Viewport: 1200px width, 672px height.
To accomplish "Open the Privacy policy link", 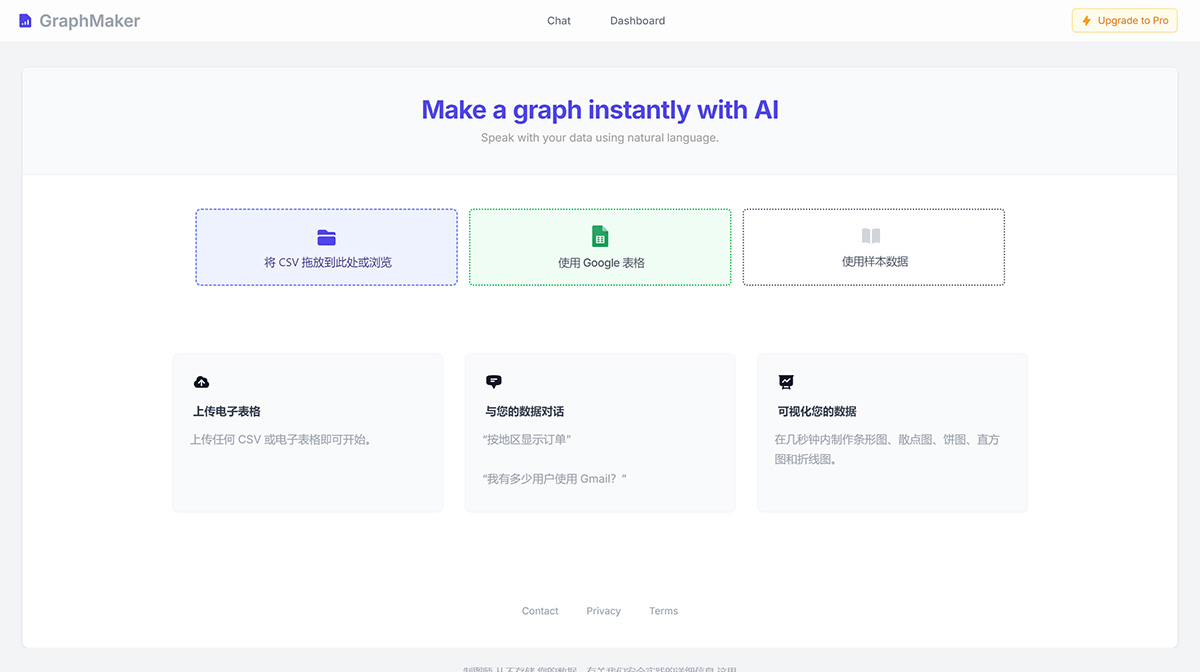I will click(x=603, y=611).
